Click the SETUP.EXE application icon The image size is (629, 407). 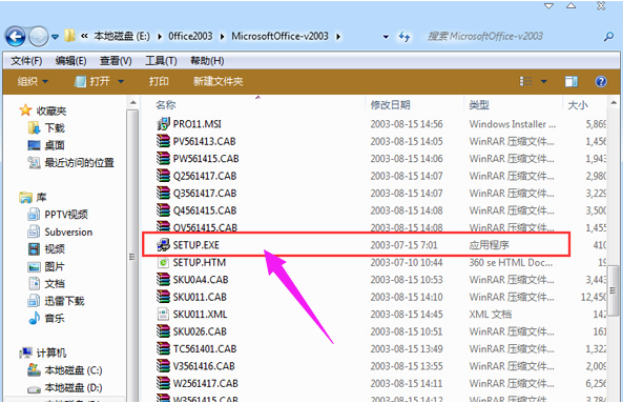[x=164, y=243]
